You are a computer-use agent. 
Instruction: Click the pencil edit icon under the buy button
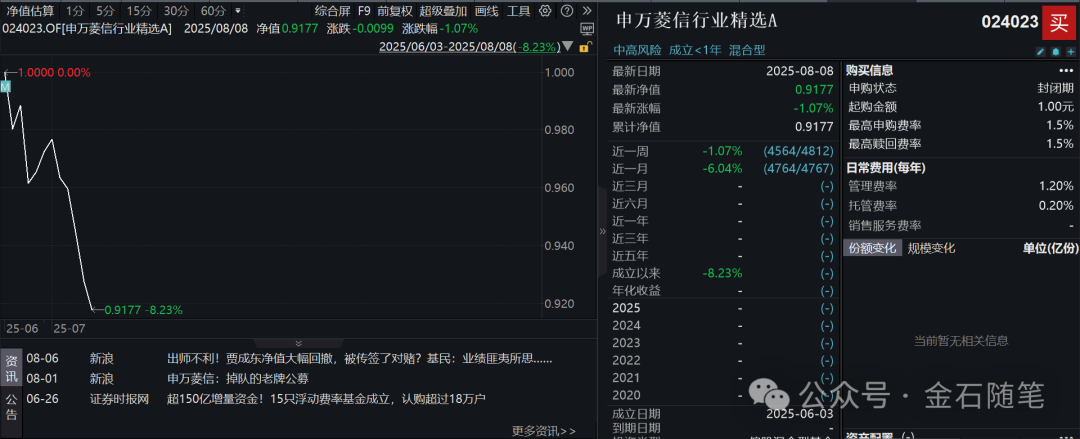[1041, 52]
